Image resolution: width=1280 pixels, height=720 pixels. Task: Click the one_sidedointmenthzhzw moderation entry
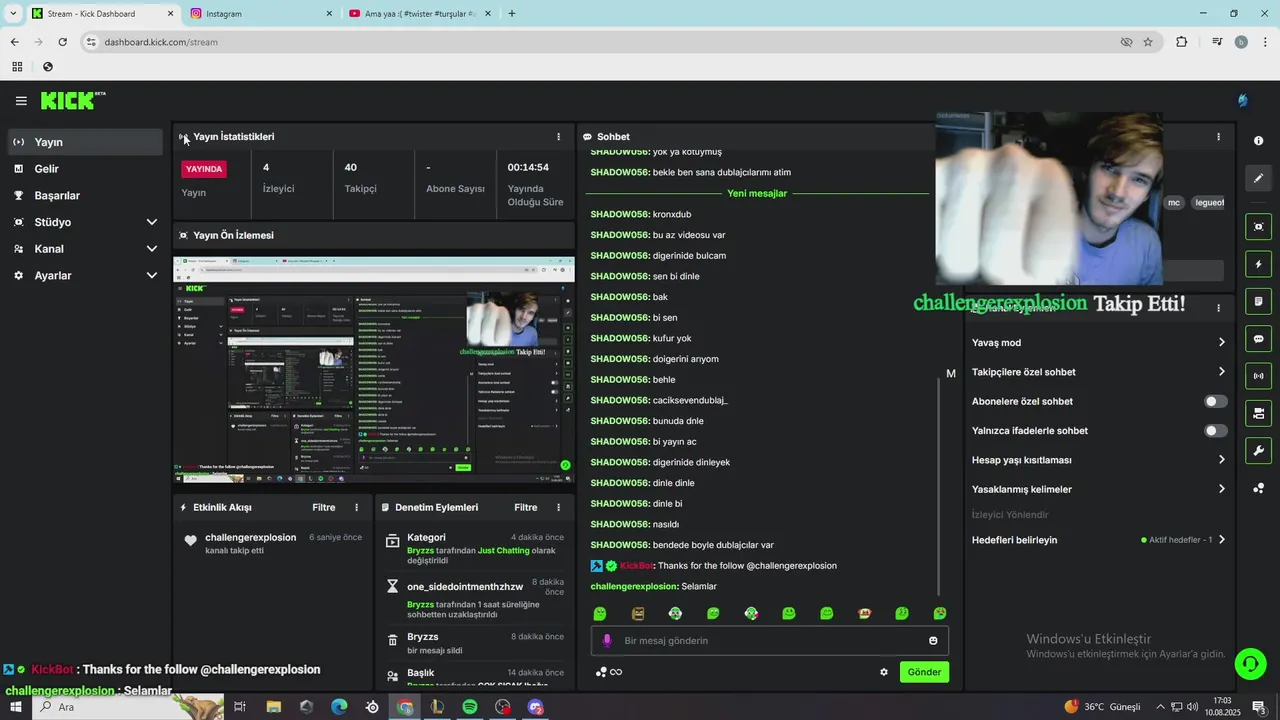[x=475, y=599]
